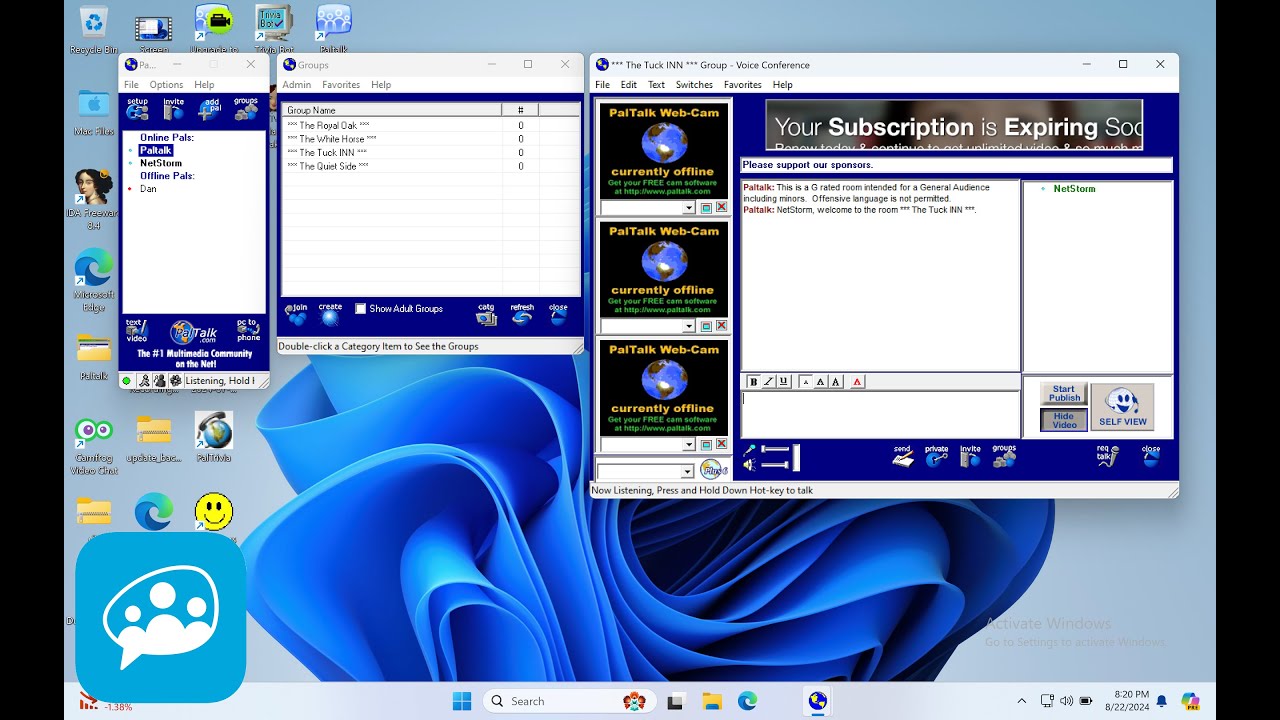Select the medium font size button

click(x=820, y=382)
